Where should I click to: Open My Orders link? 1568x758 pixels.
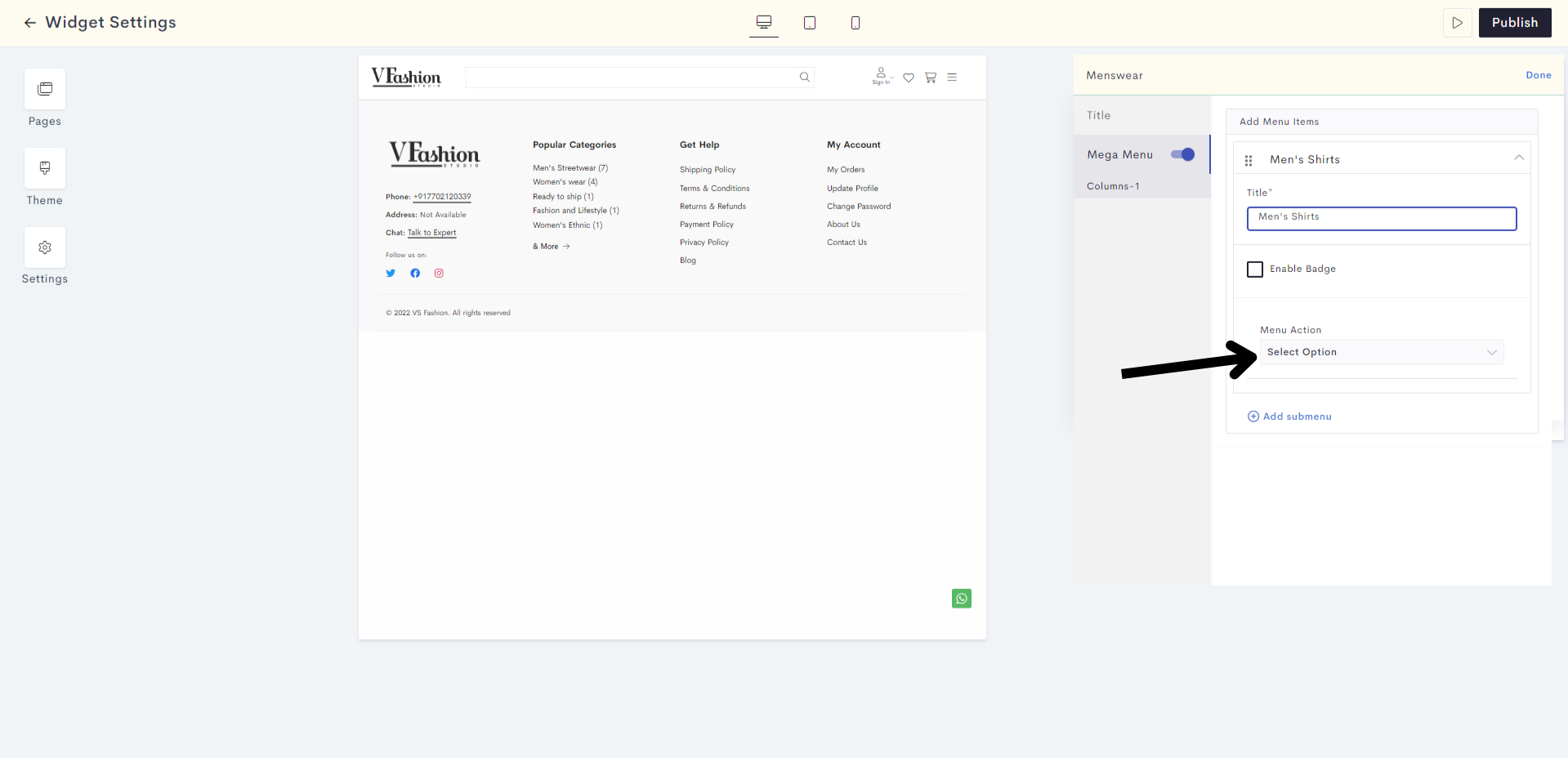pos(846,170)
